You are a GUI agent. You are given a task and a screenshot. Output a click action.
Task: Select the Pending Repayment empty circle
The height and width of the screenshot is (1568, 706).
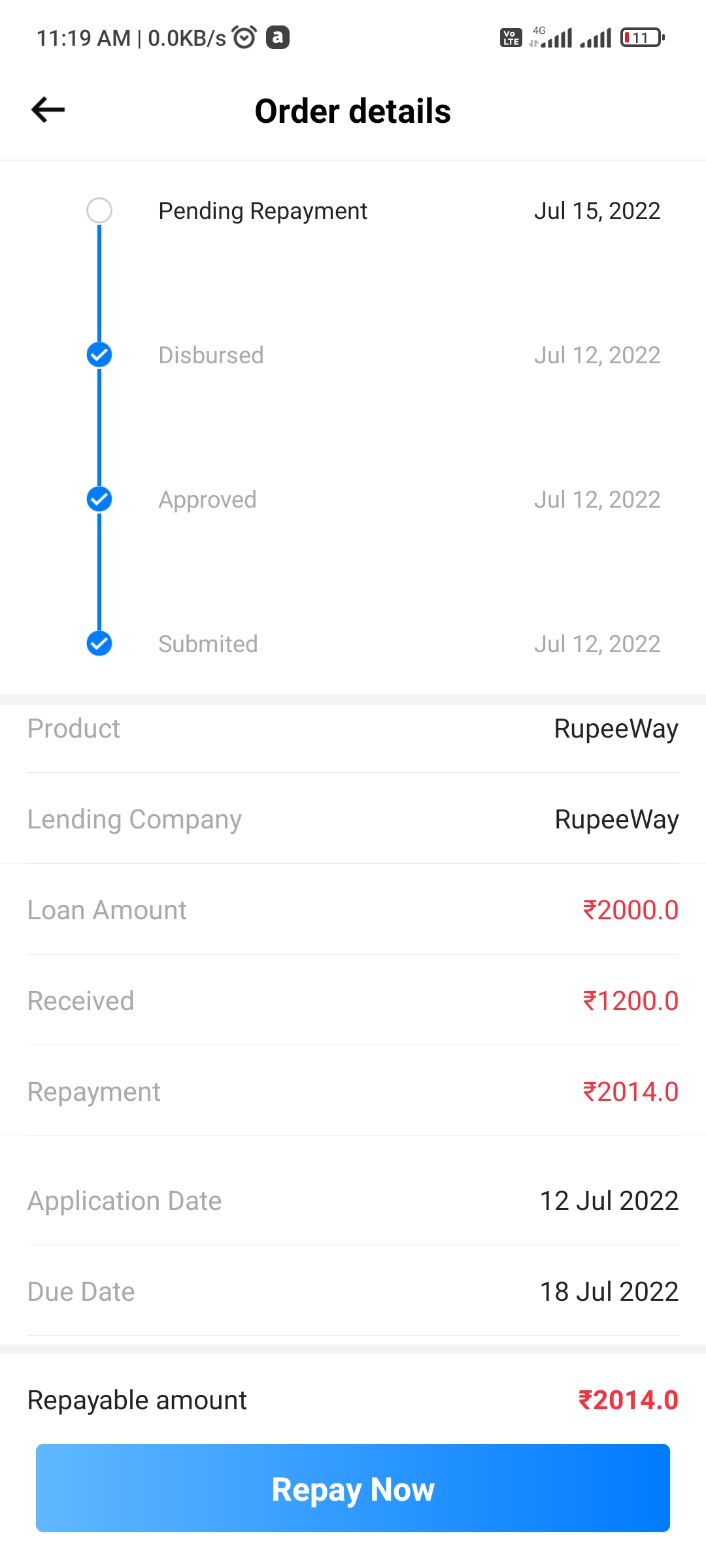[x=99, y=210]
